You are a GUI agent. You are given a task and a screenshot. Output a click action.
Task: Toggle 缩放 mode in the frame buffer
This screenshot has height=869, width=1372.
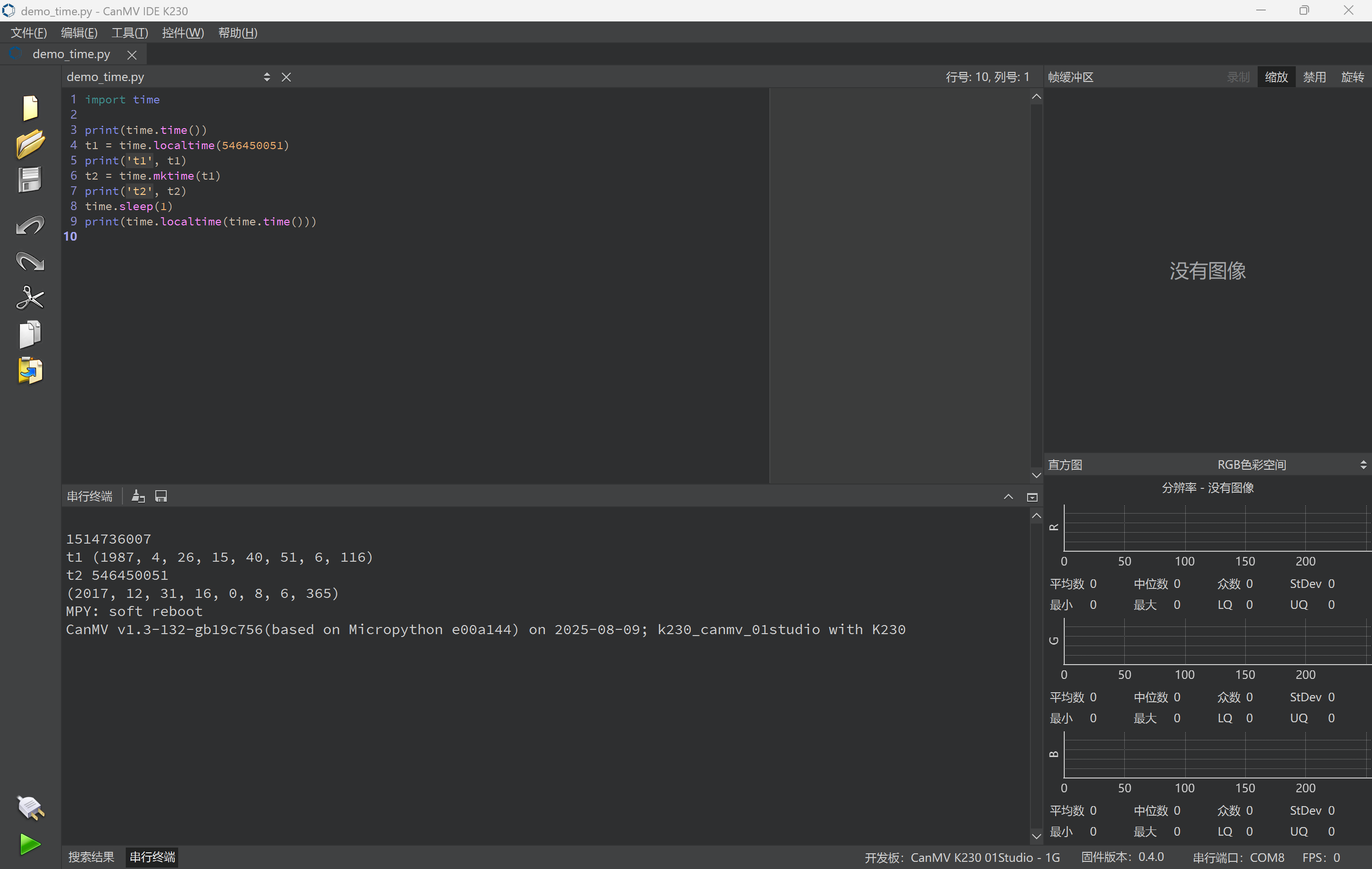[x=1276, y=76]
